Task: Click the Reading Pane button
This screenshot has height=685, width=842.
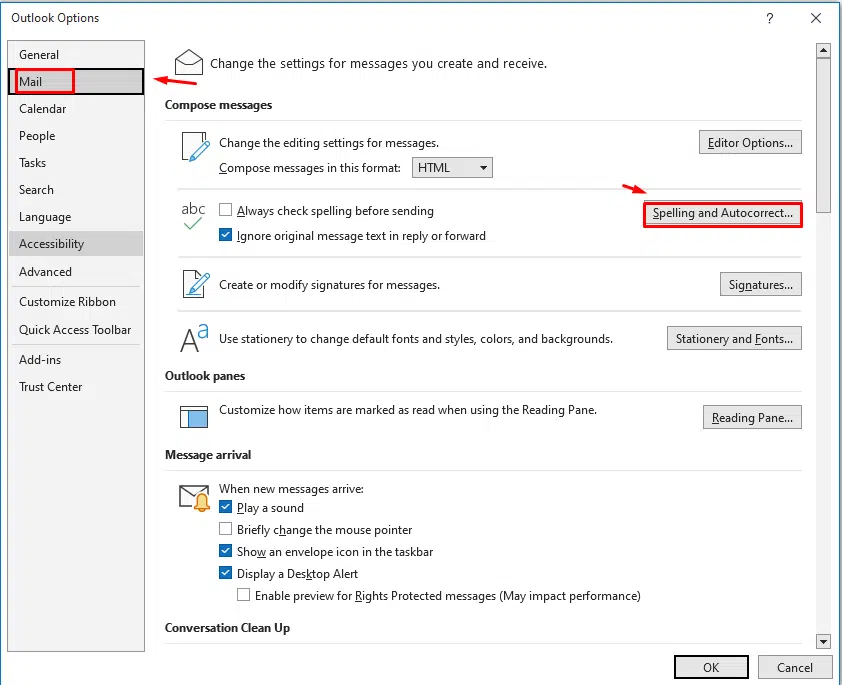Action: [x=752, y=417]
